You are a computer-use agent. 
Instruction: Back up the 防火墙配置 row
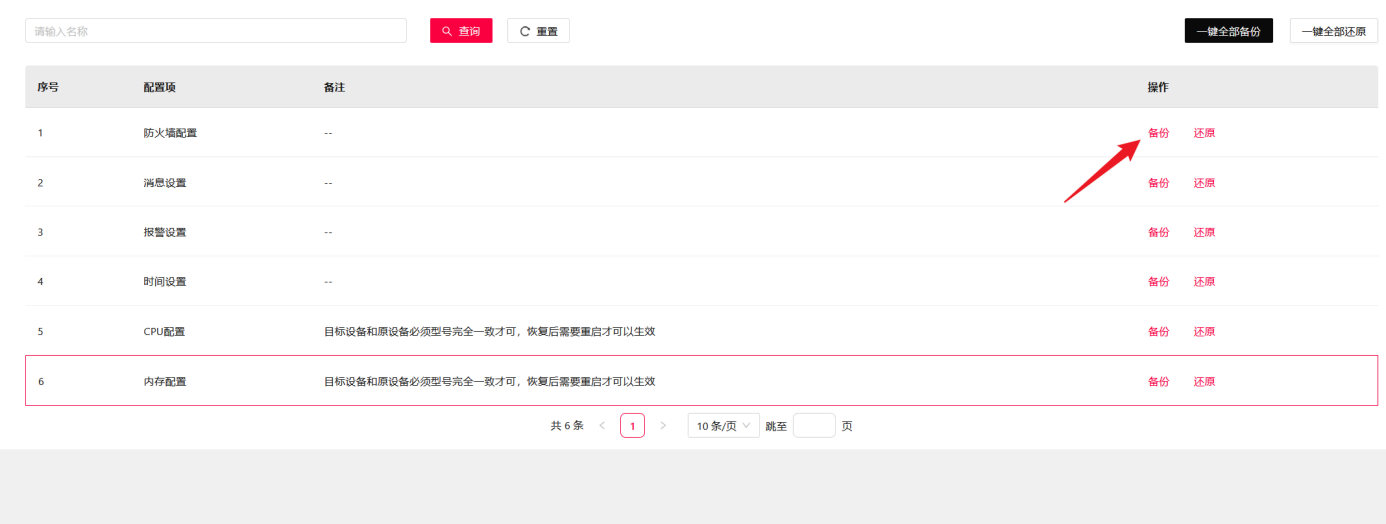[x=1158, y=133]
